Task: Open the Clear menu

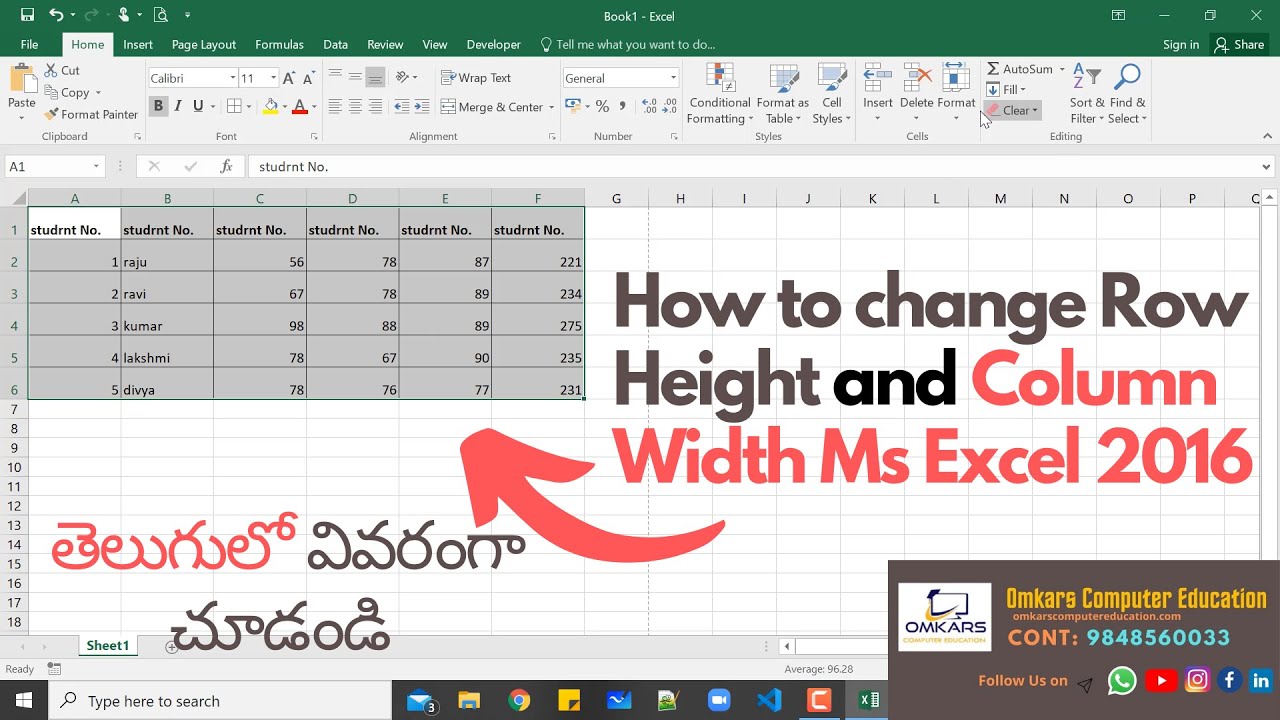Action: [1012, 110]
